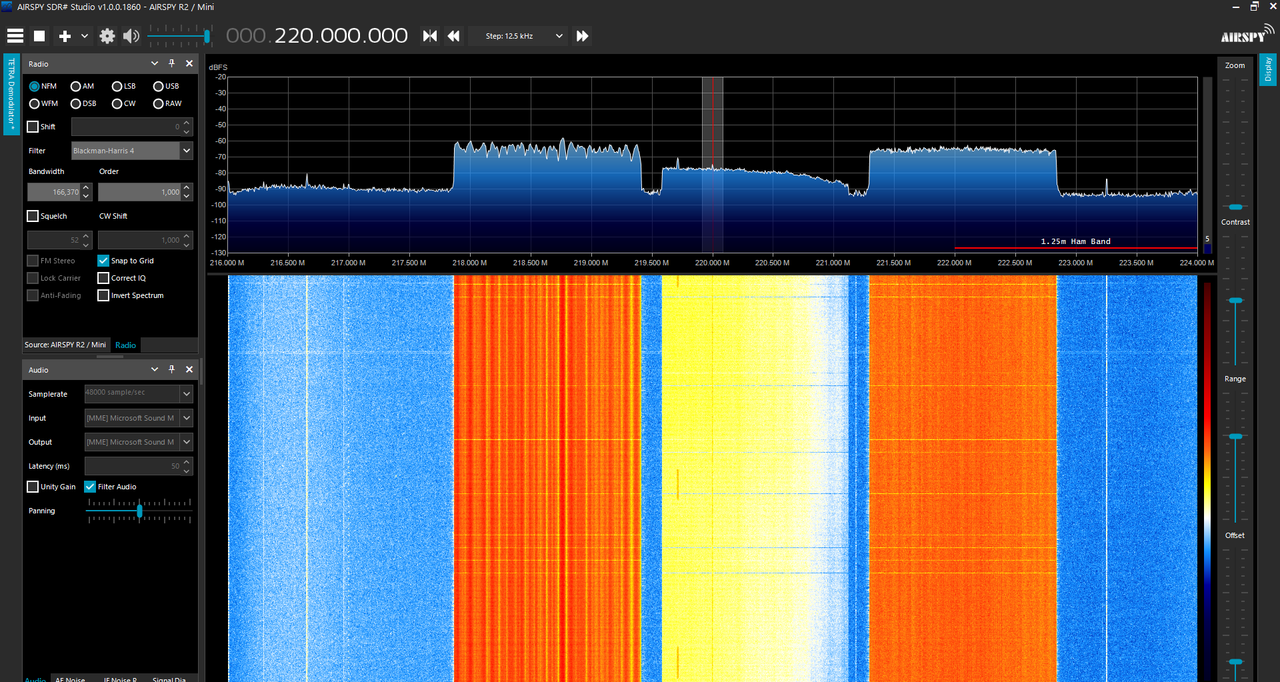The width and height of the screenshot is (1280, 682).
Task: Click the waterfall display at 220 MHz
Action: [712, 478]
